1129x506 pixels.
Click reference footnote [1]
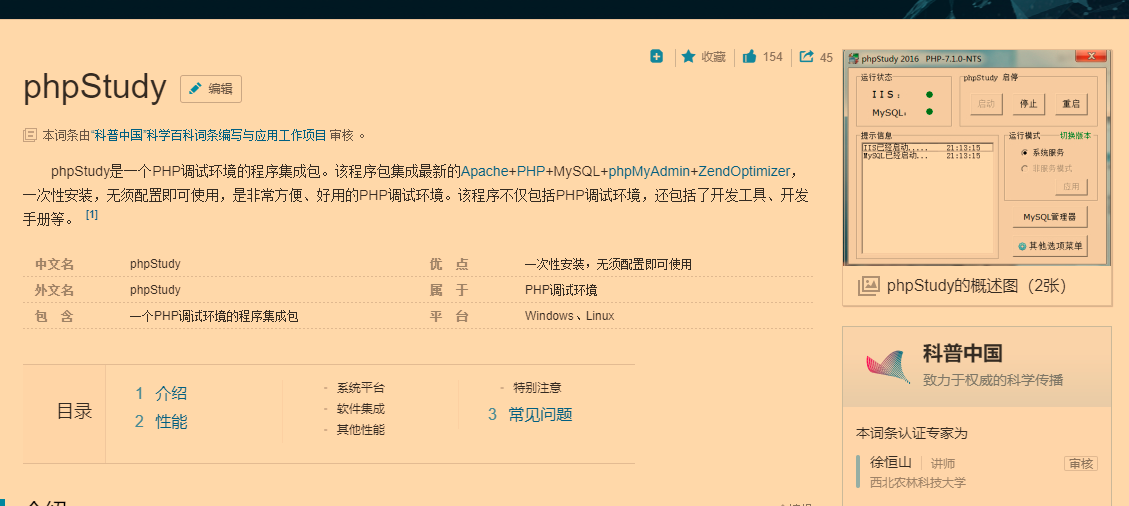tap(91, 214)
